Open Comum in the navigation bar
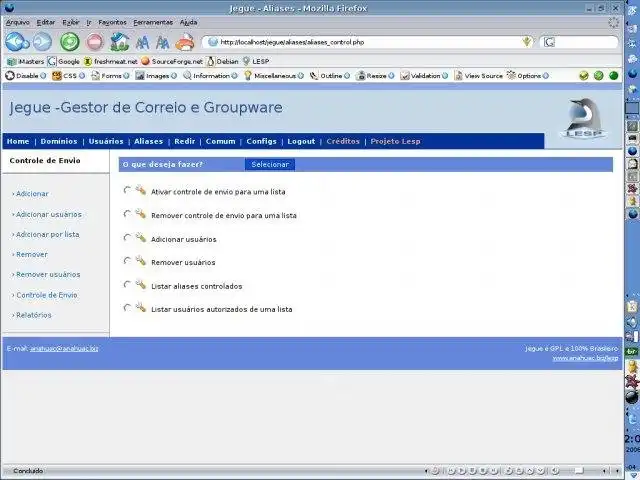Viewport: 640px width, 480px height. click(220, 141)
